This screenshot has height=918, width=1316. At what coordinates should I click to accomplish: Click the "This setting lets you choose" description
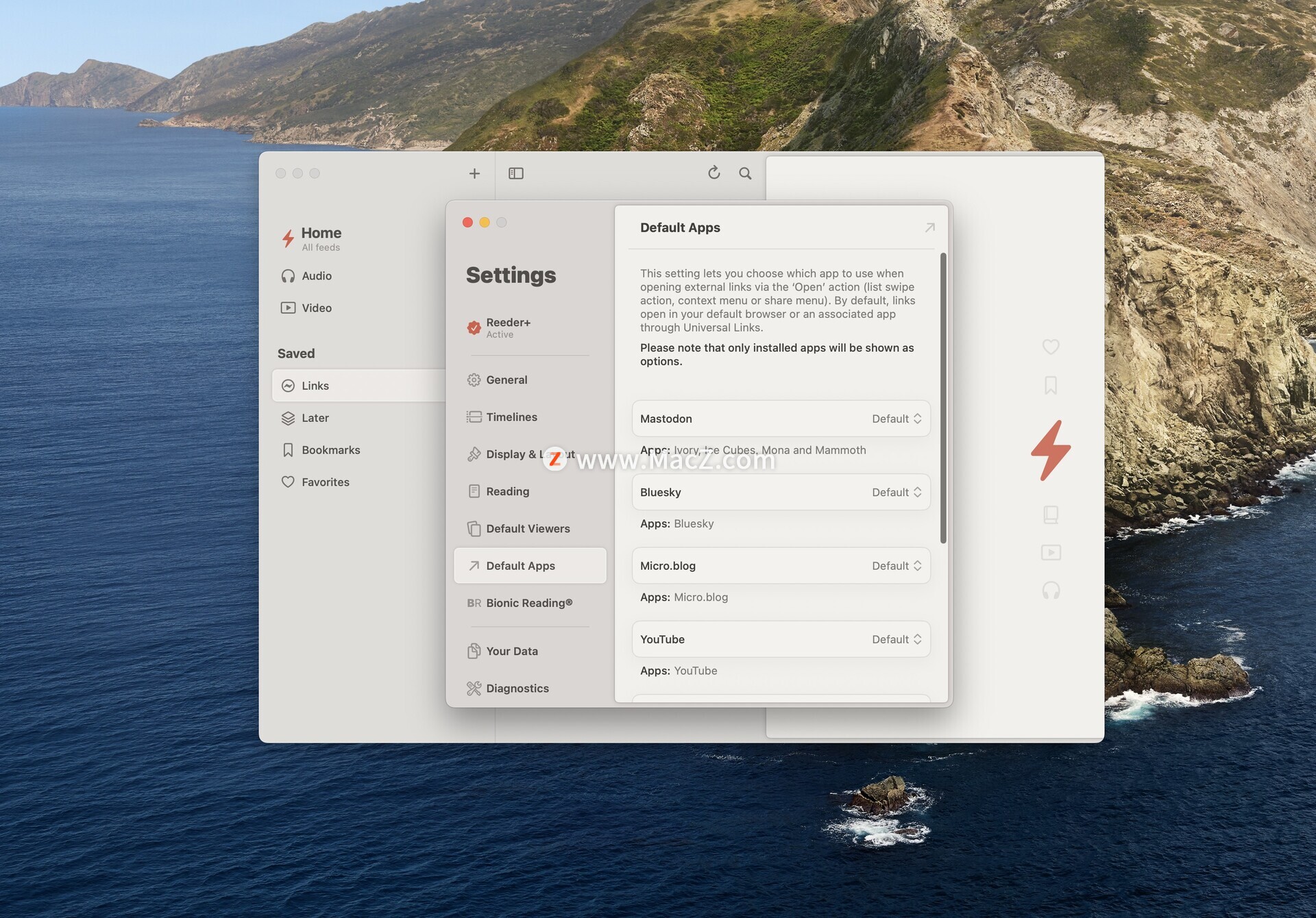click(x=778, y=301)
